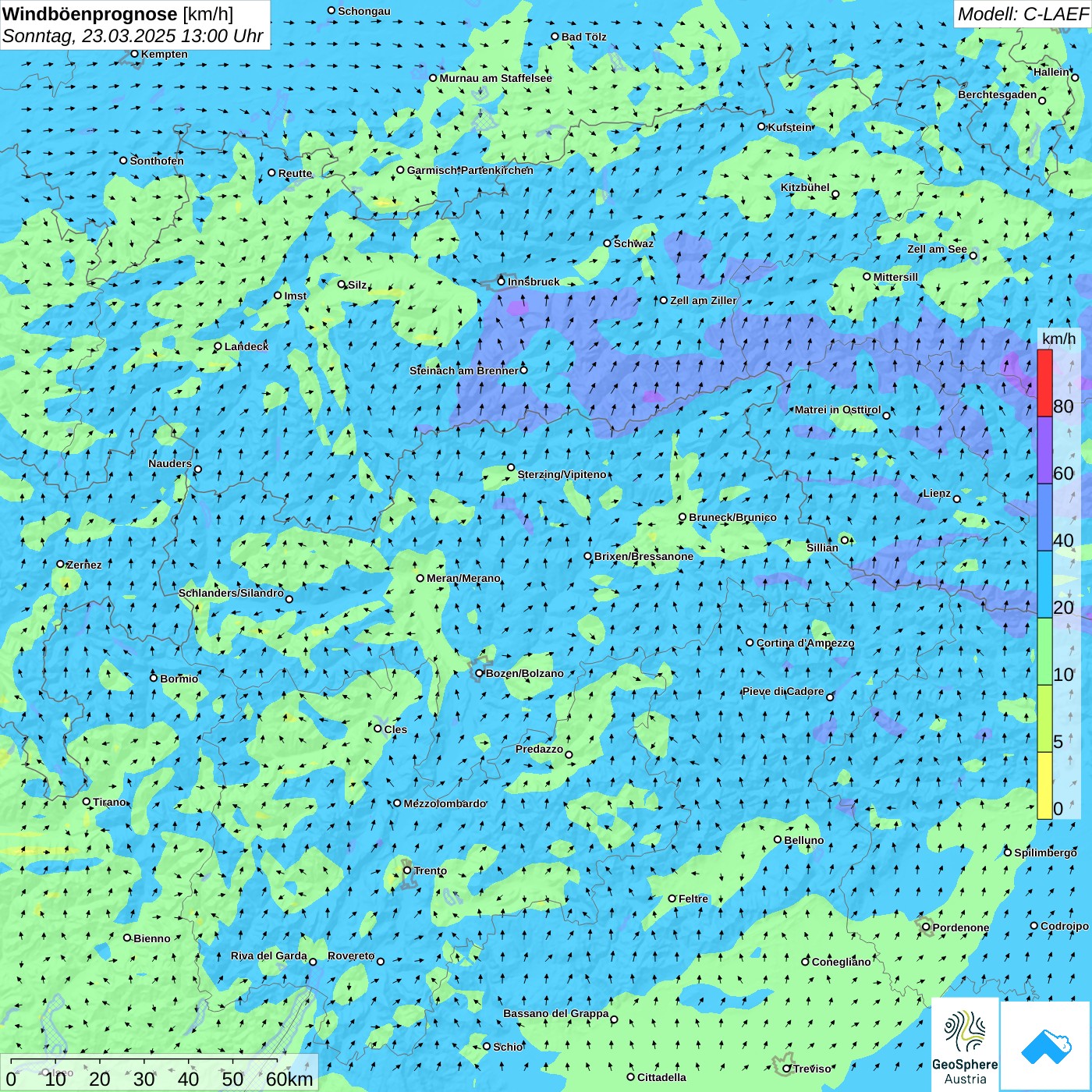Click the Mezzolombardo city label
The height and width of the screenshot is (1092, 1092).
445,803
